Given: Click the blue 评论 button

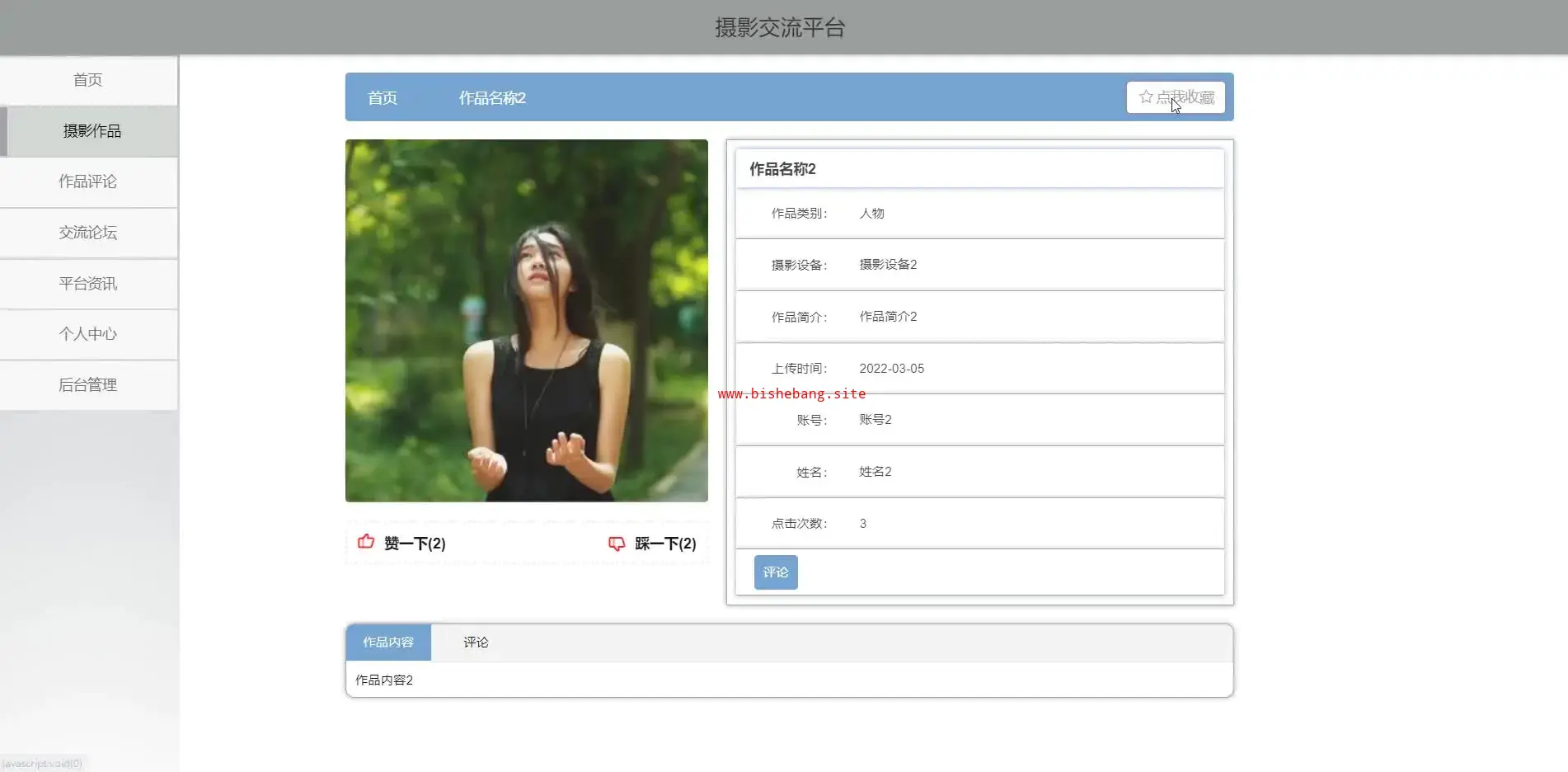Looking at the screenshot, I should point(775,572).
